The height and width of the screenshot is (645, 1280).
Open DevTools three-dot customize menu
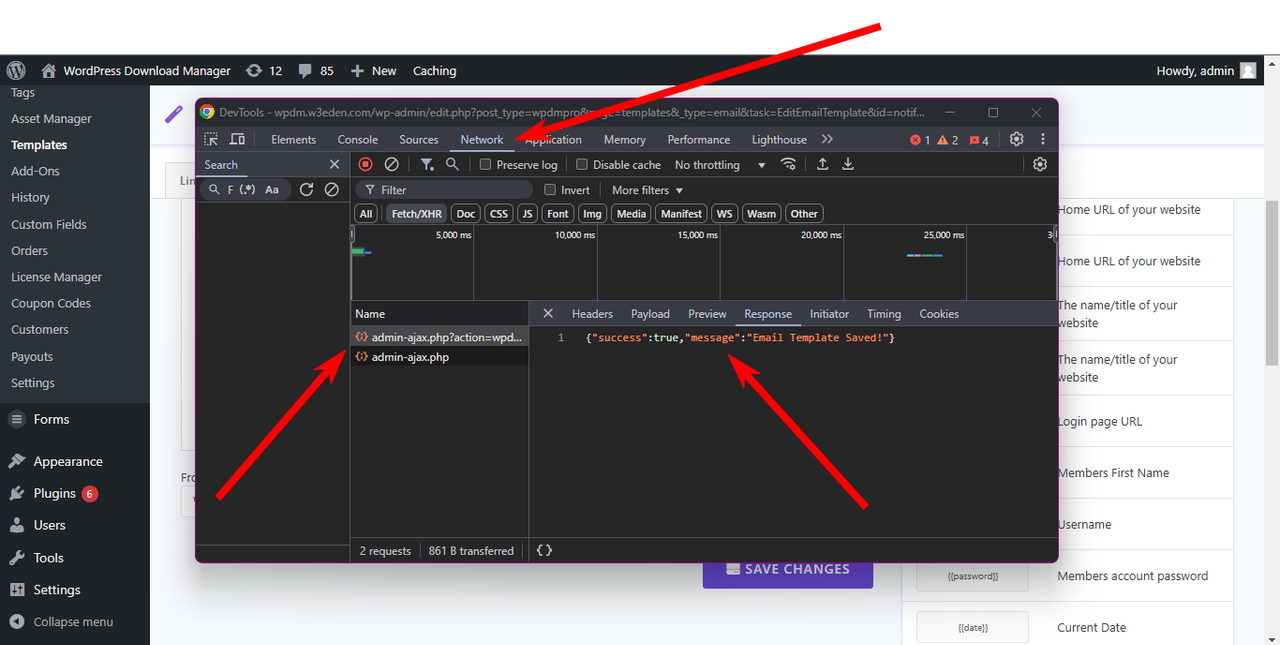[x=1043, y=139]
